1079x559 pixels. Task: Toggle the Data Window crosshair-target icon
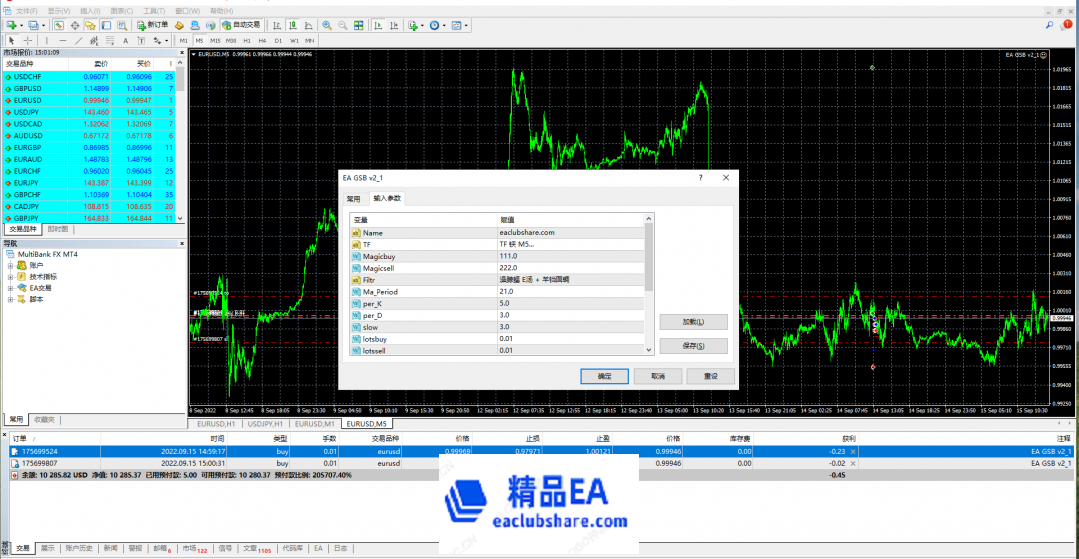(75, 25)
